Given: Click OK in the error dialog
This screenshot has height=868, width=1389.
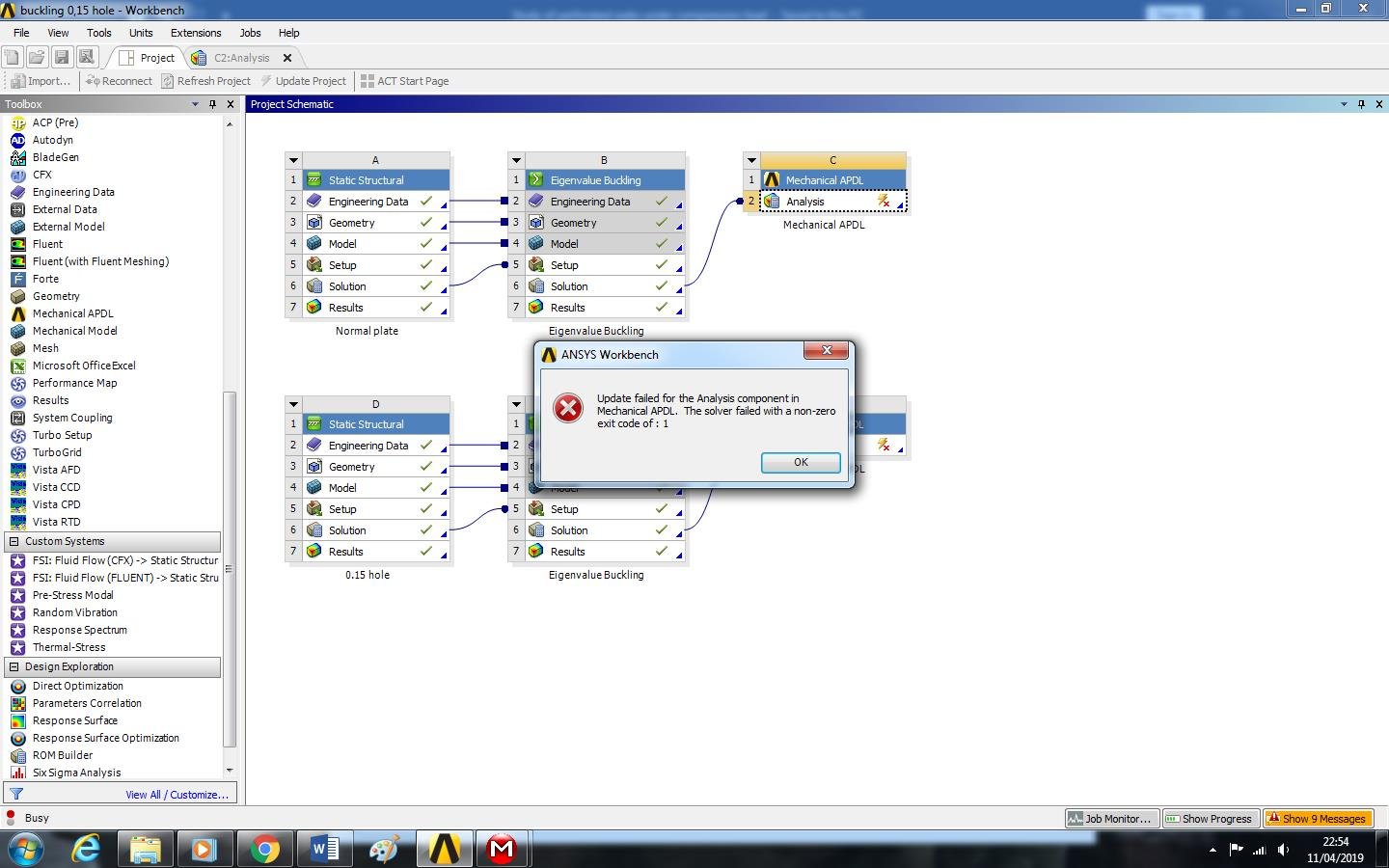Looking at the screenshot, I should click(x=801, y=462).
